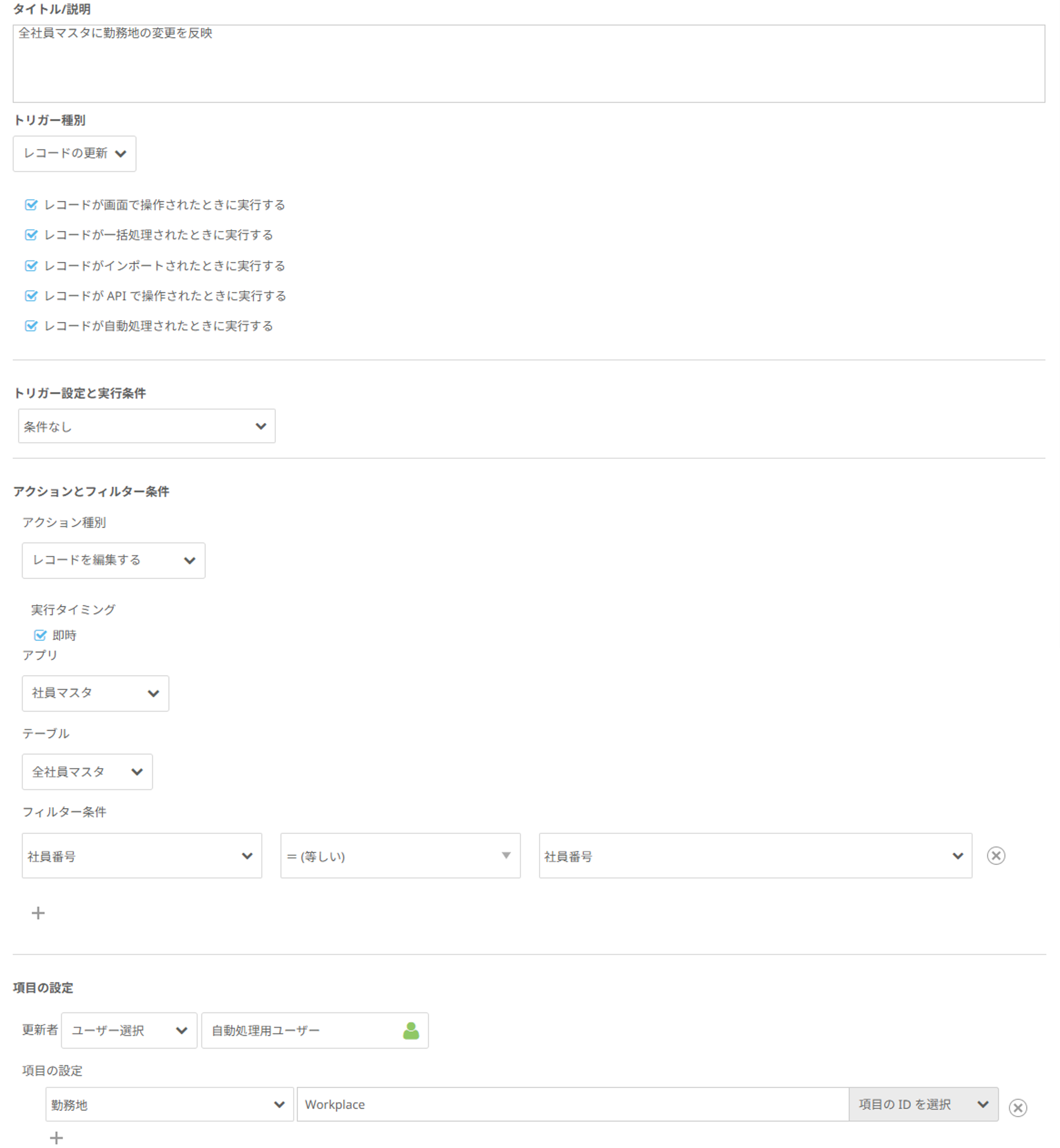The height and width of the screenshot is (1148, 1060).
Task: Open the filter value dropdown 社員番号 on right
Action: coord(755,856)
